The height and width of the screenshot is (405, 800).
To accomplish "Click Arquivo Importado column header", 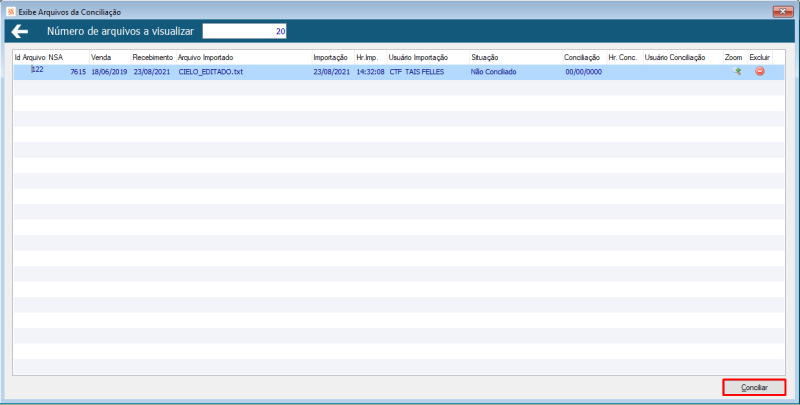I will [244, 58].
